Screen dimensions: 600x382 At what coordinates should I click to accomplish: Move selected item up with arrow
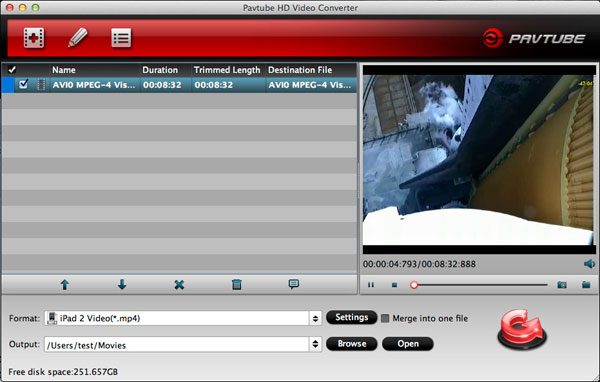tap(65, 285)
